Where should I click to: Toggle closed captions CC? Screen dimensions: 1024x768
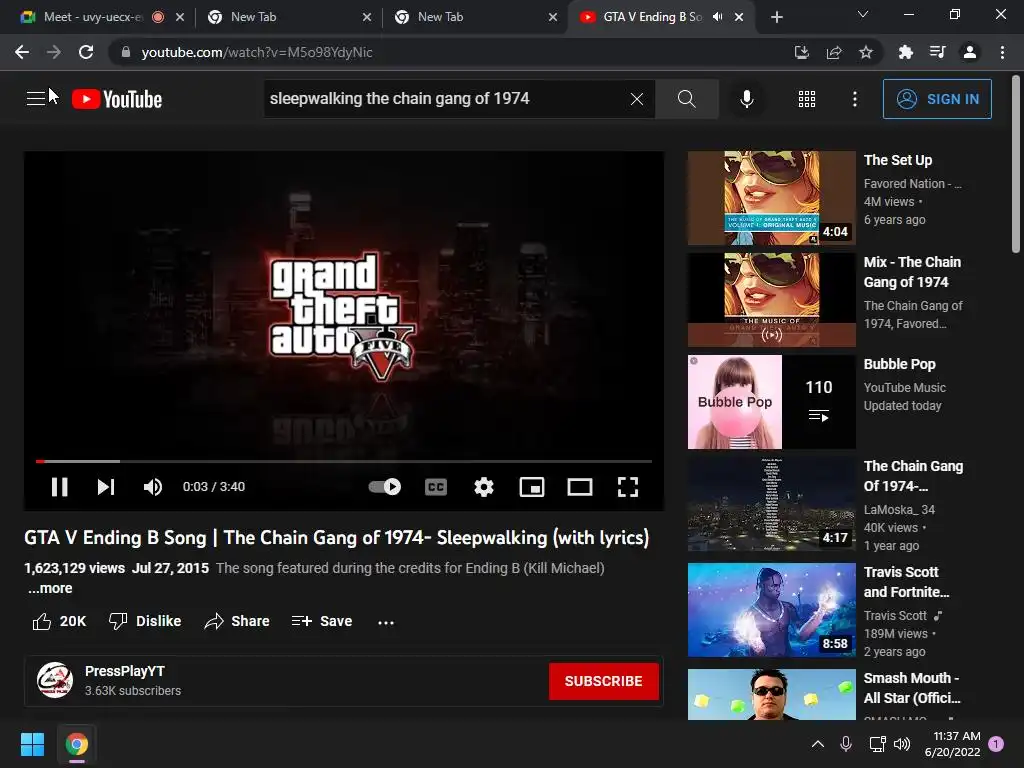pos(436,487)
